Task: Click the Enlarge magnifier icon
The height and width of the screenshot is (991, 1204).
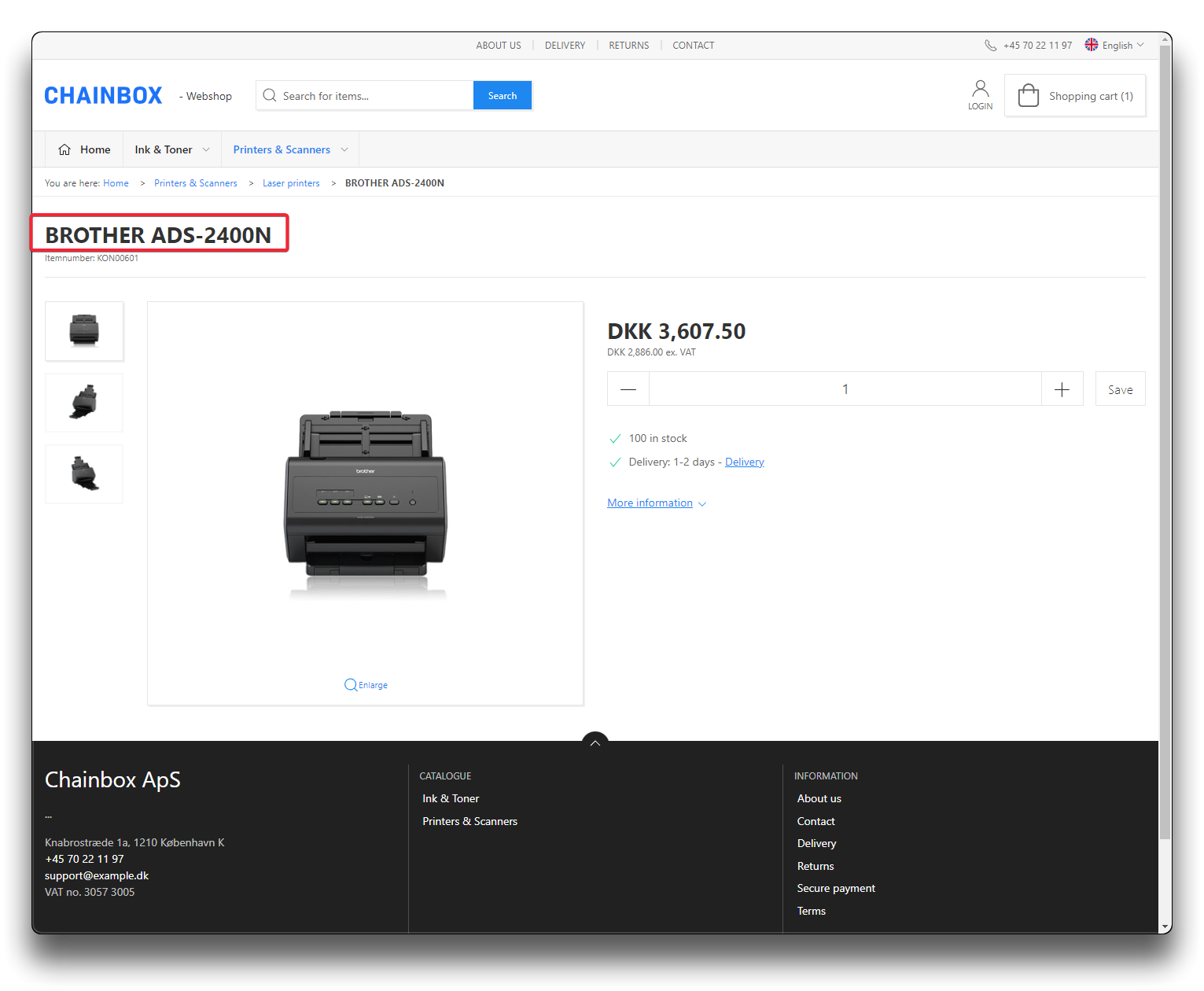Action: click(x=351, y=685)
